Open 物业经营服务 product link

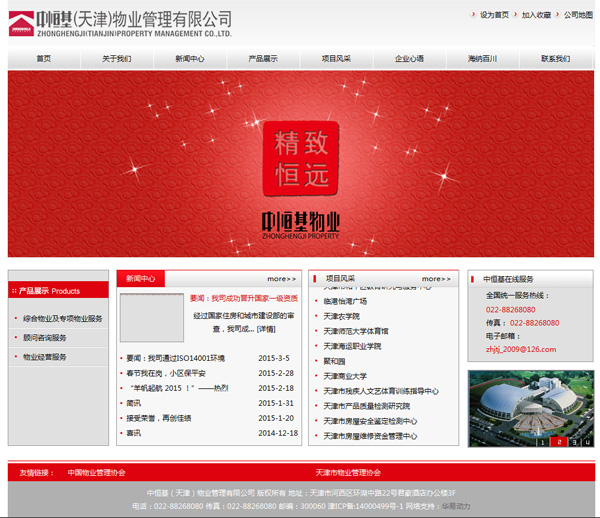pyautogui.click(x=45, y=357)
